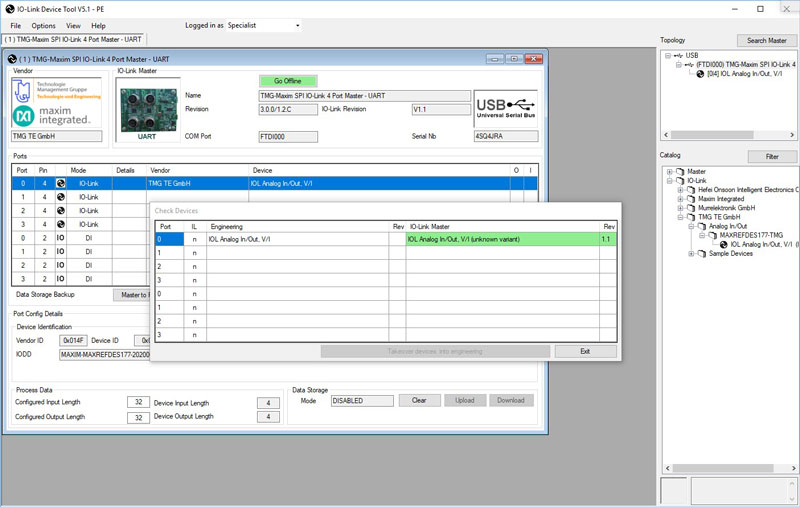Open the Options menu
This screenshot has height=507, width=800.
43,26
